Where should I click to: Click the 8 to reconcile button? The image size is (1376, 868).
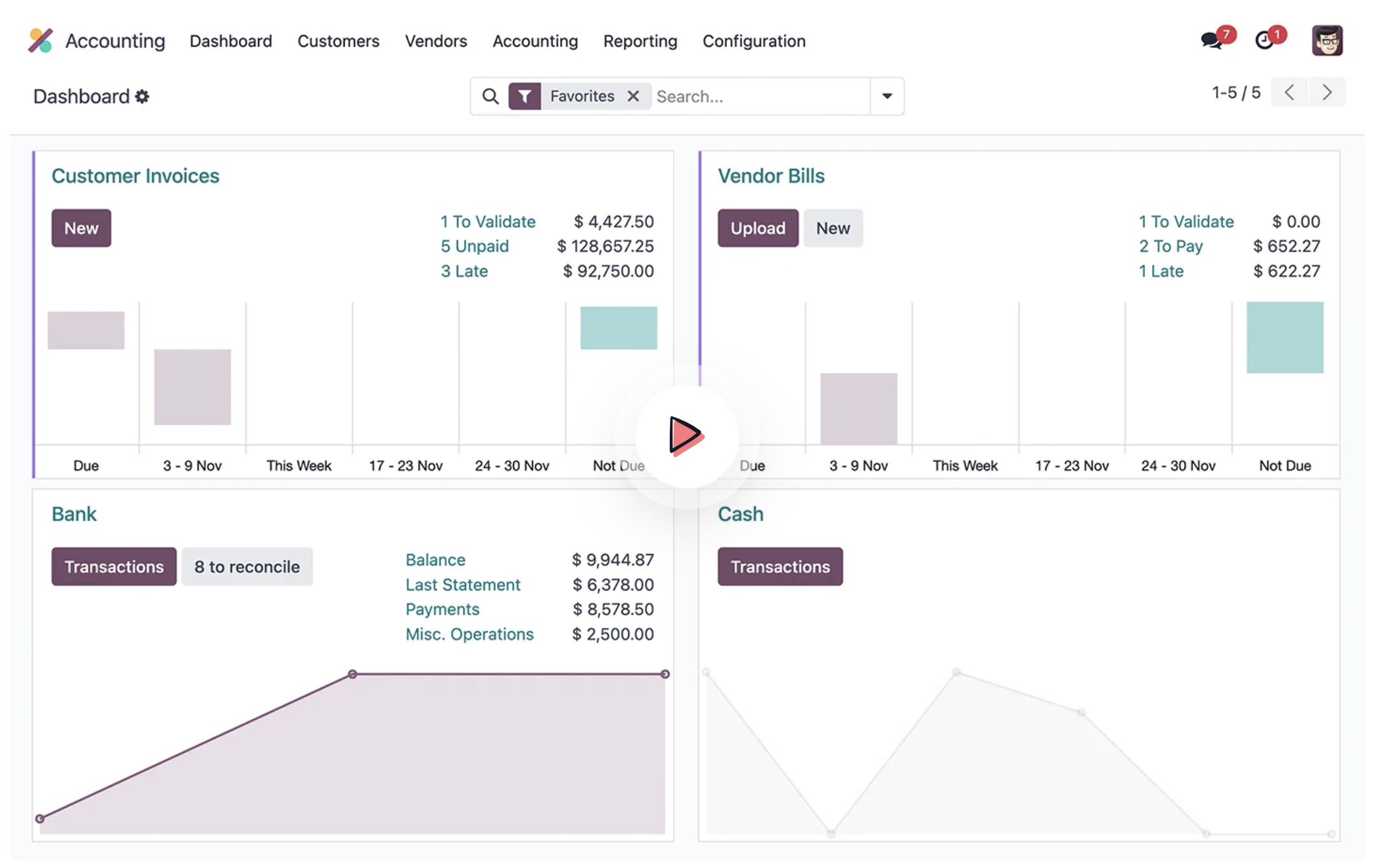point(247,567)
